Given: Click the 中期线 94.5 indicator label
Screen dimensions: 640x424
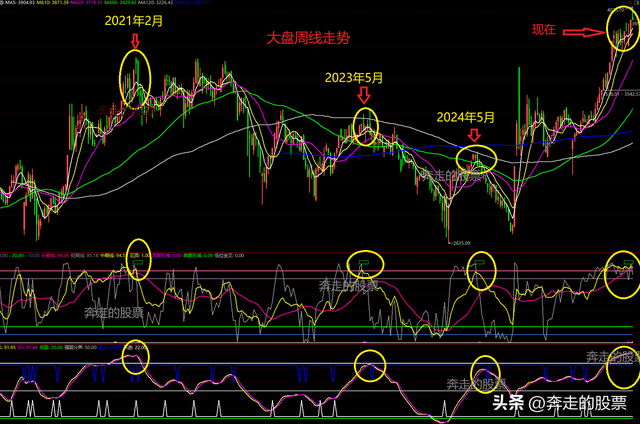Looking at the screenshot, I should point(112,255).
